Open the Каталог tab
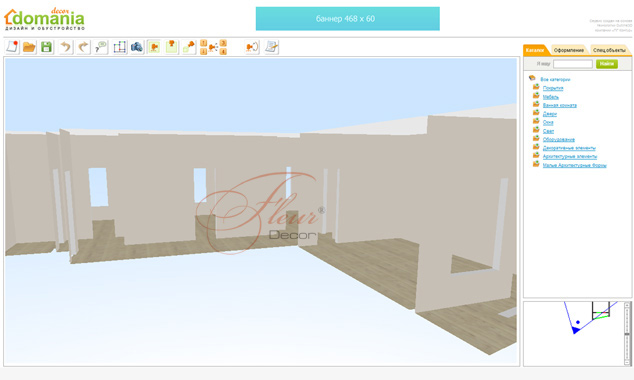This screenshot has height=380, width=634. pos(535,50)
